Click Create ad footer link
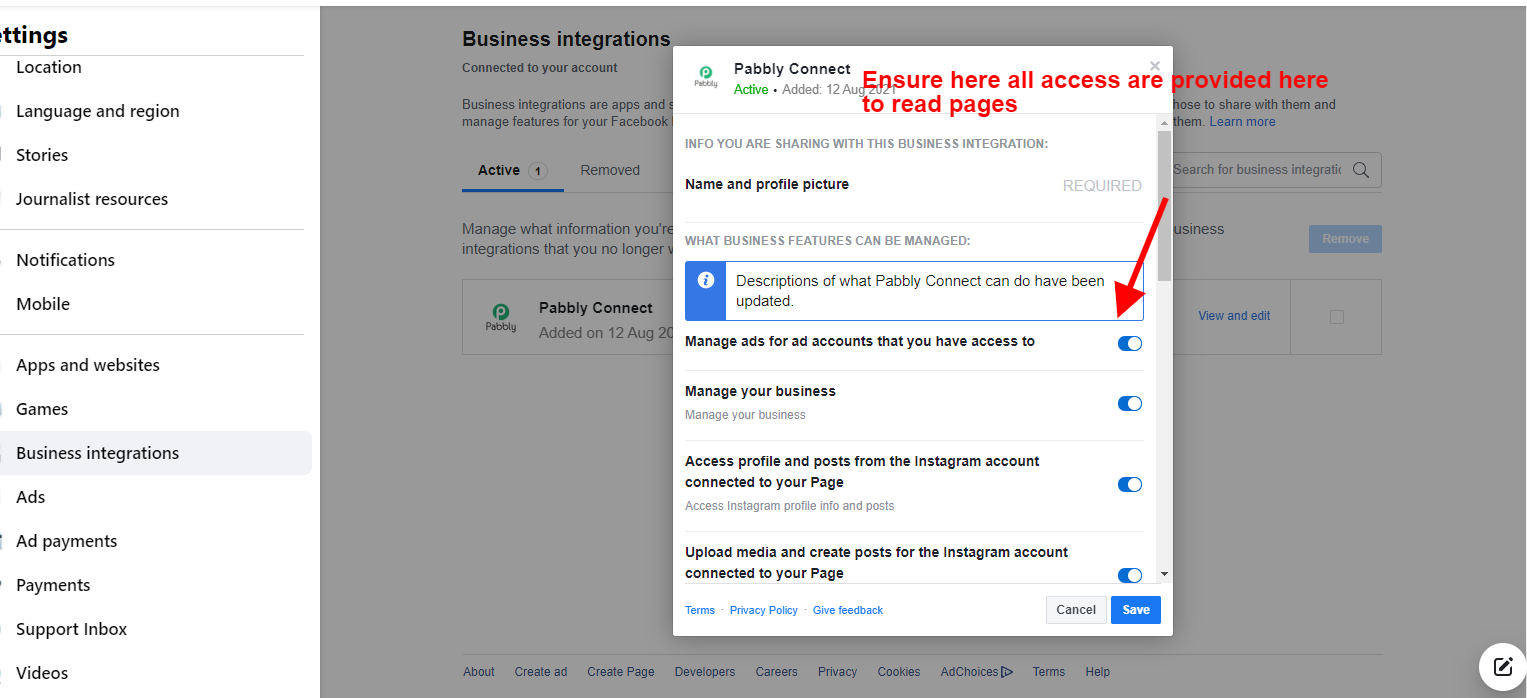 coord(541,672)
